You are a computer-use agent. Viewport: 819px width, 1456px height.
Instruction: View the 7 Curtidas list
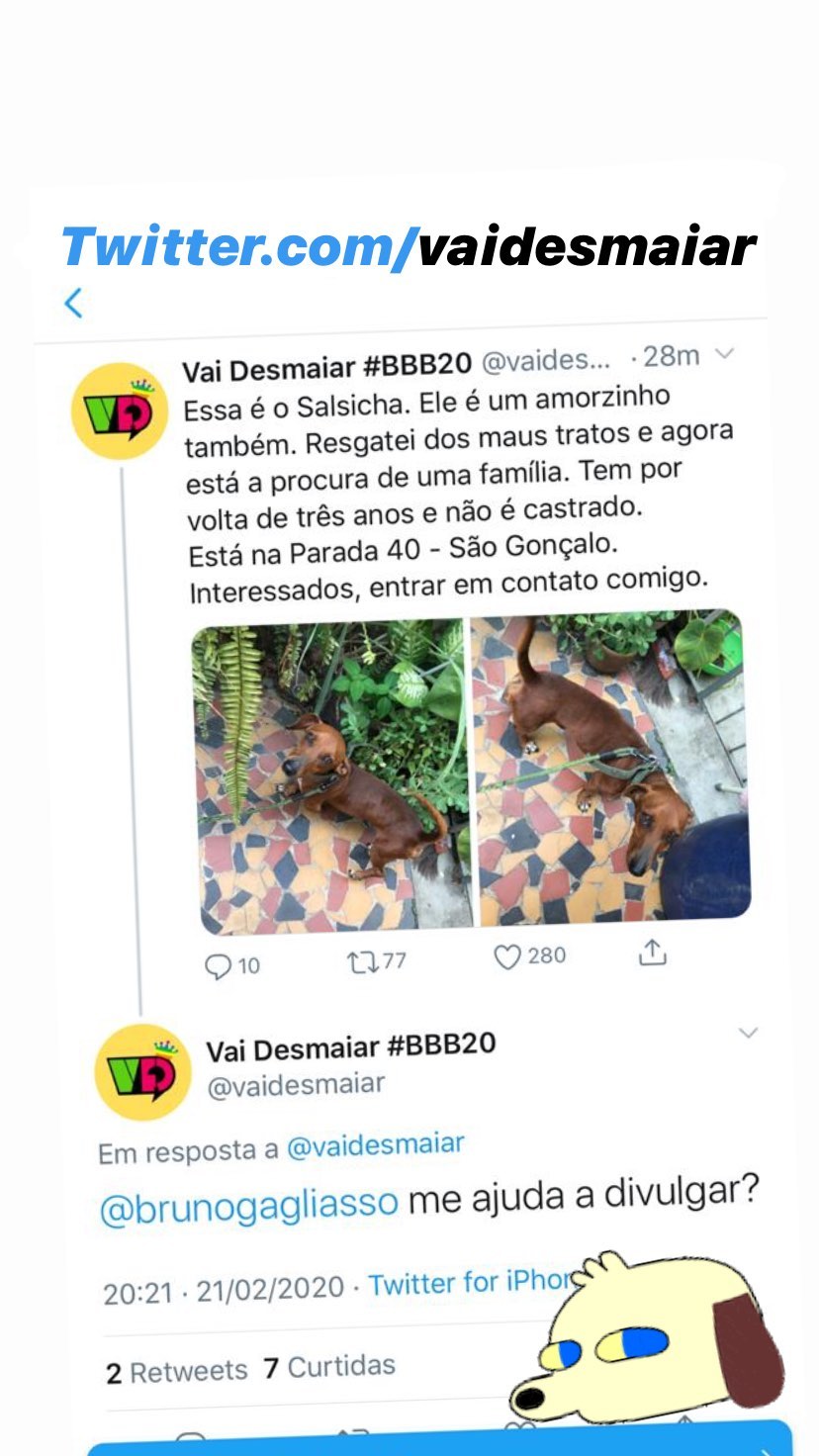329,1367
